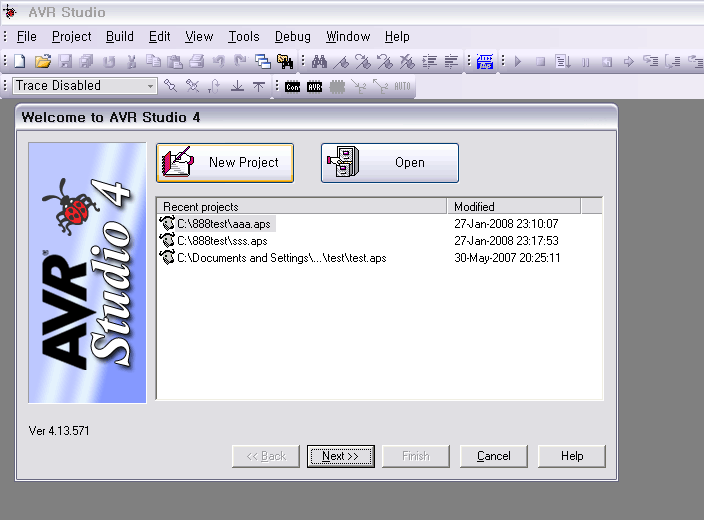Viewport: 704px width, 520px height.
Task: Click the Find in Files icon
Action: pos(285,61)
